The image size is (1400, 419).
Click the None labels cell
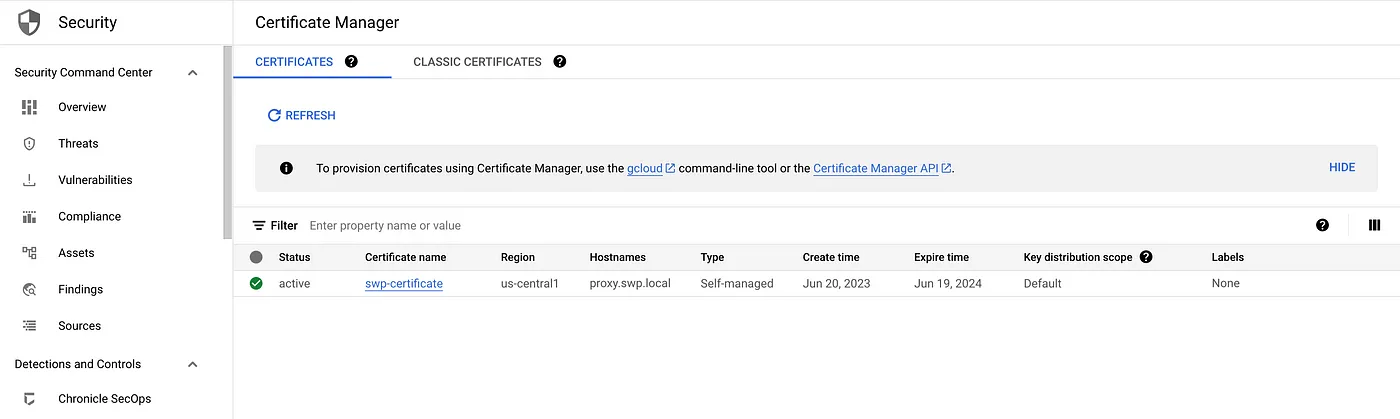[1226, 284]
